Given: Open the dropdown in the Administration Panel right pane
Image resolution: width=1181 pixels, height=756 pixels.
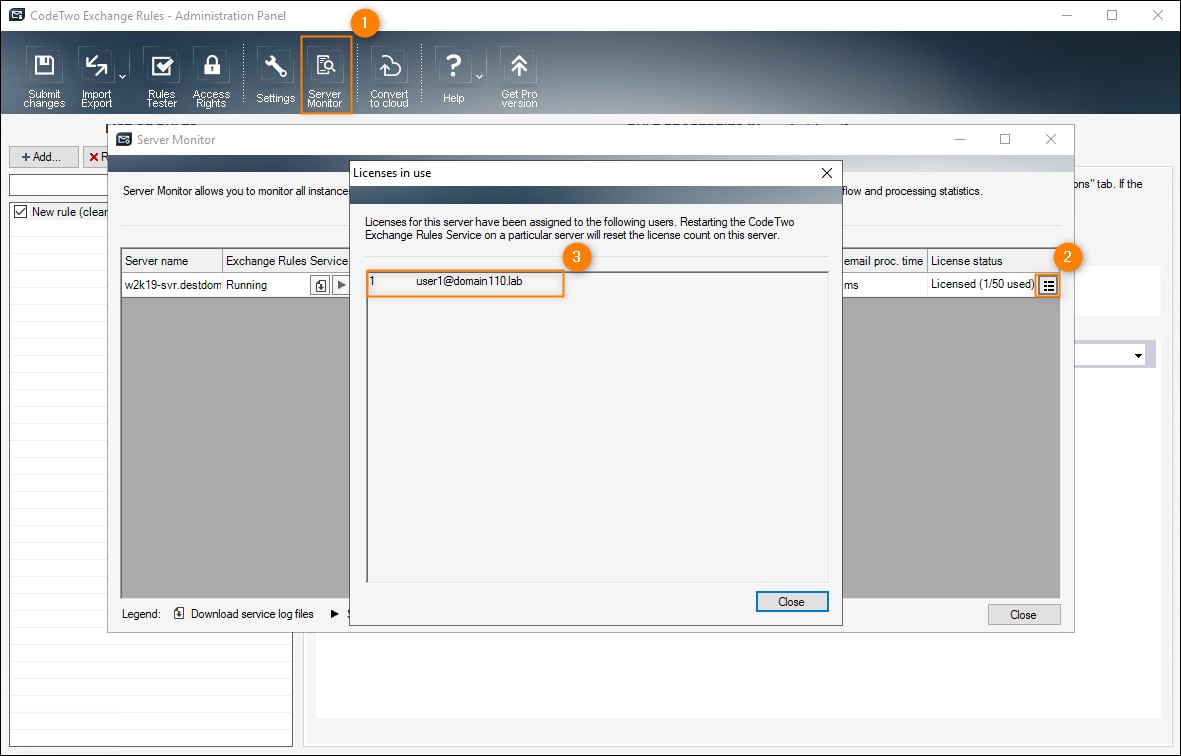Looking at the screenshot, I should (1138, 355).
